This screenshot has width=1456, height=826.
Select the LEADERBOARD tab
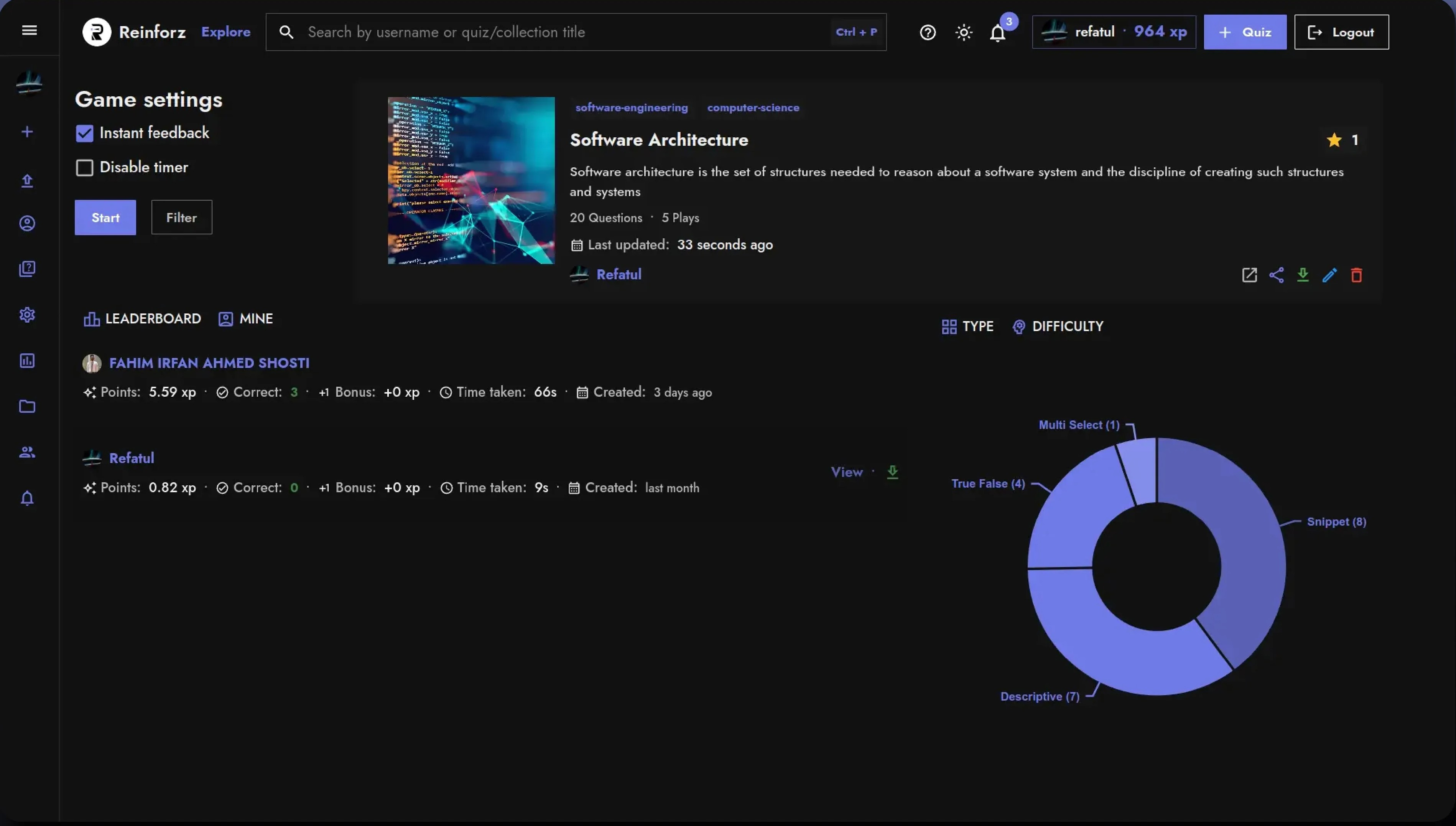[x=142, y=318]
